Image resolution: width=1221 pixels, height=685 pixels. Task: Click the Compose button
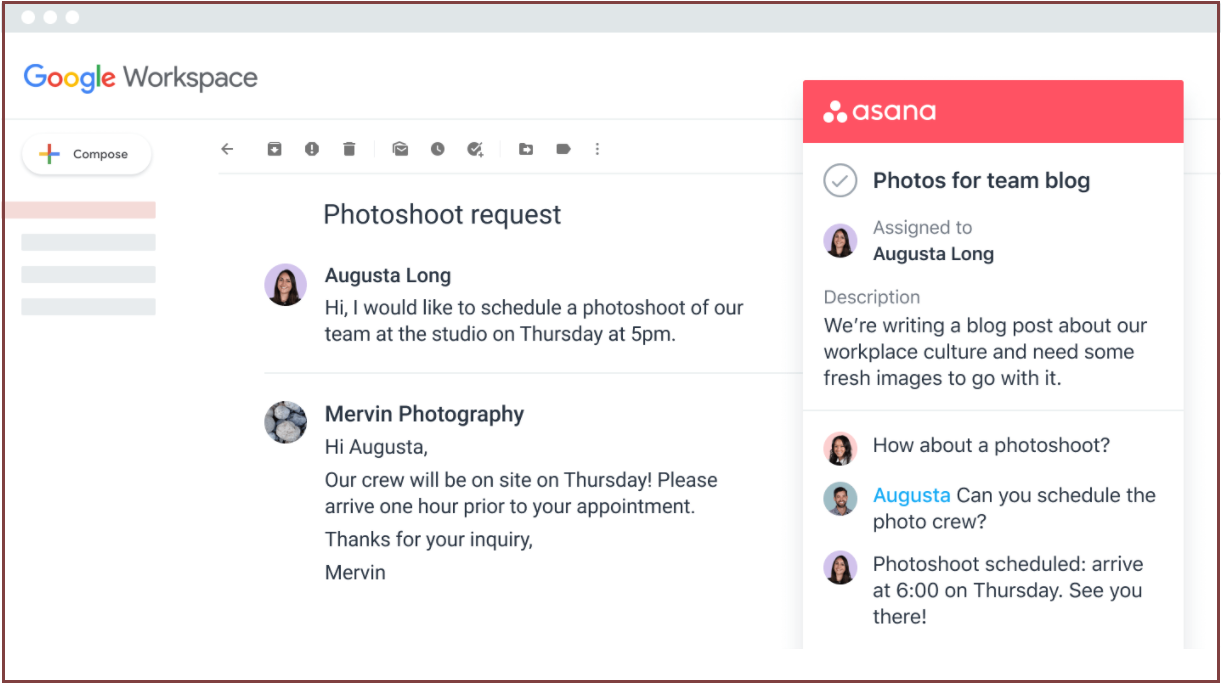[86, 154]
